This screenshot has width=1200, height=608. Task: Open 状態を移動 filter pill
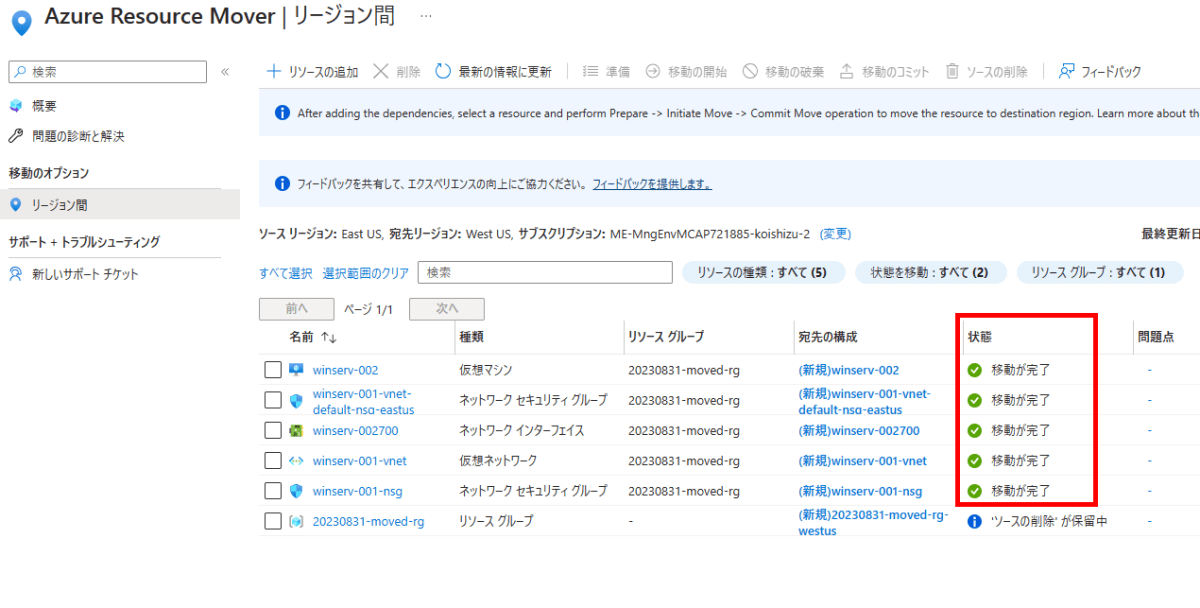[x=930, y=272]
